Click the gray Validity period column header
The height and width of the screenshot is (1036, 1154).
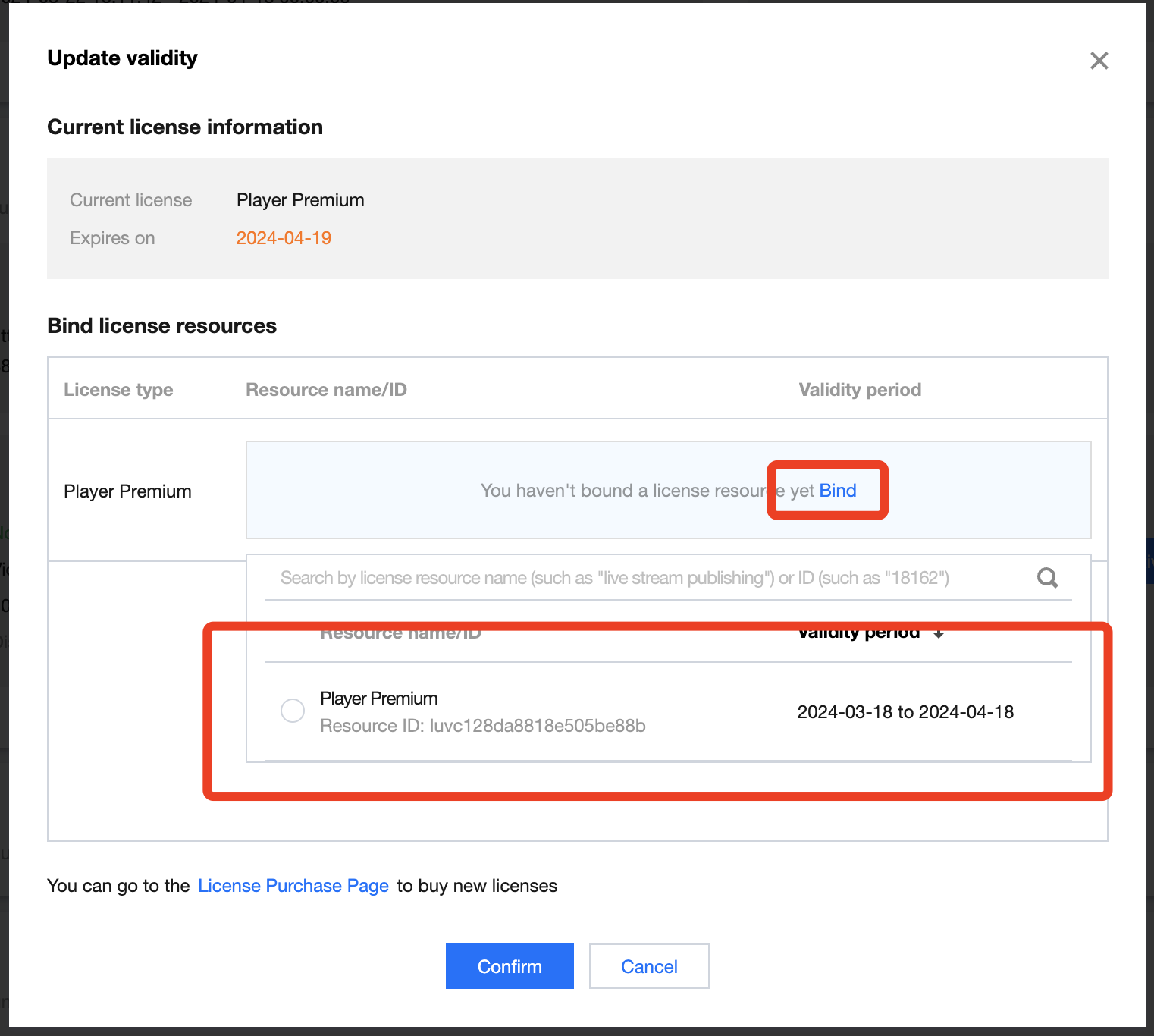(x=860, y=390)
